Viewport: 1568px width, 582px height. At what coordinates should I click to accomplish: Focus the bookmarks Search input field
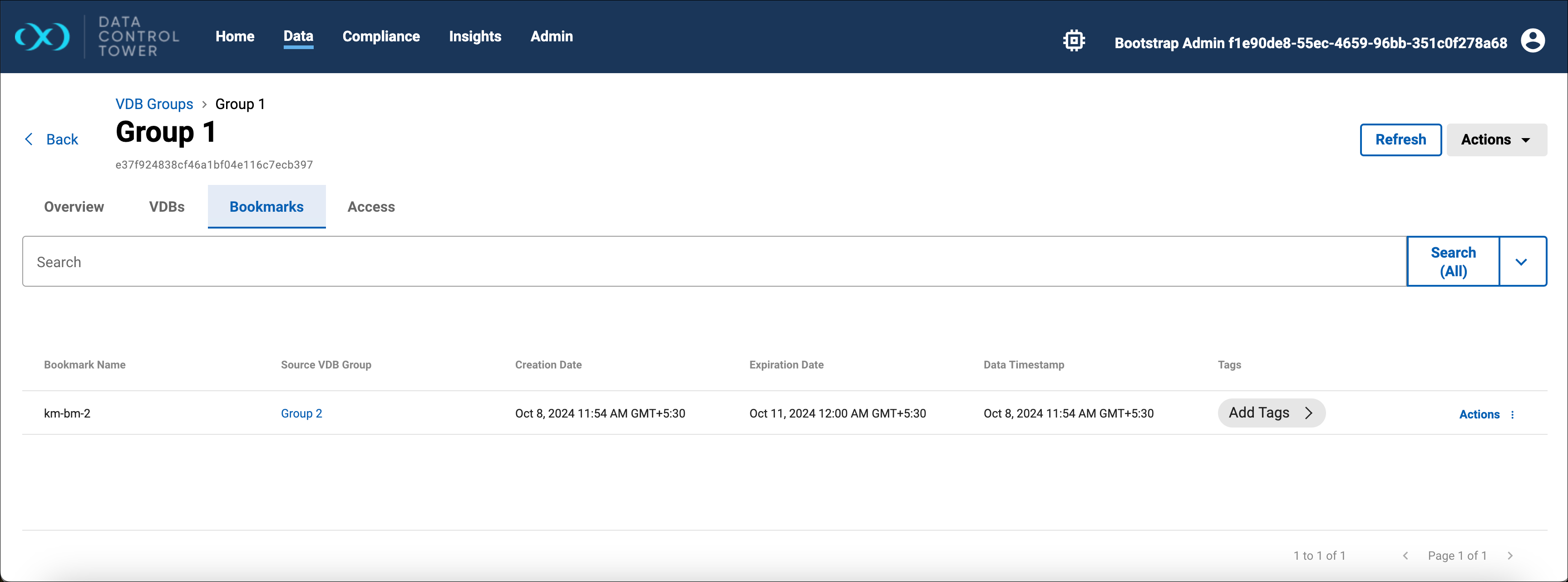point(712,262)
